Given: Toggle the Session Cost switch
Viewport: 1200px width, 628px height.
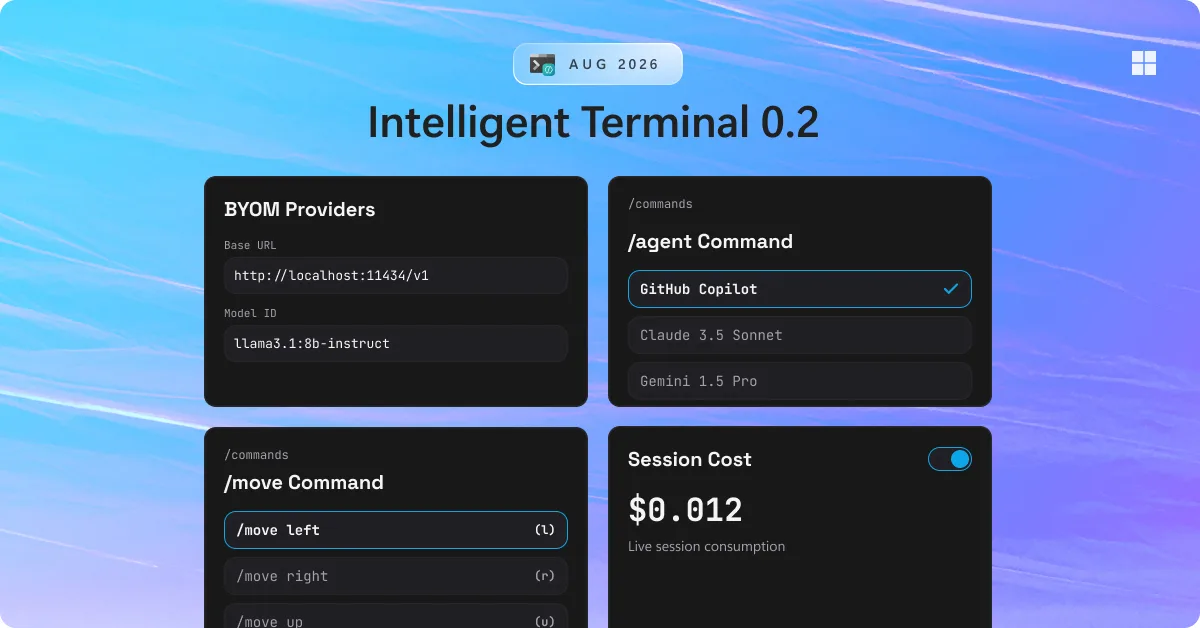Looking at the screenshot, I should [950, 459].
